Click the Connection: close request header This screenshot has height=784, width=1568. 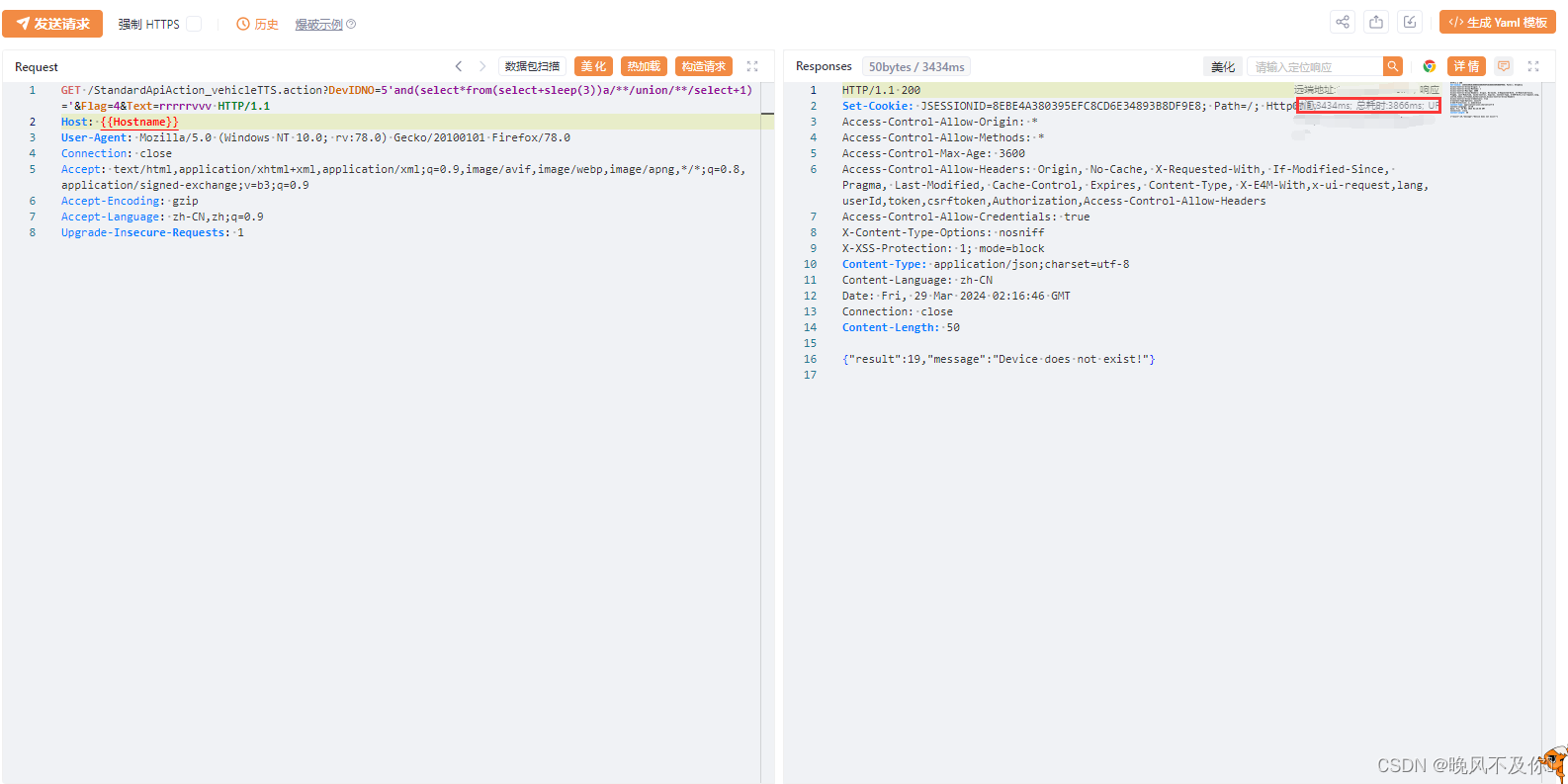pos(117,153)
